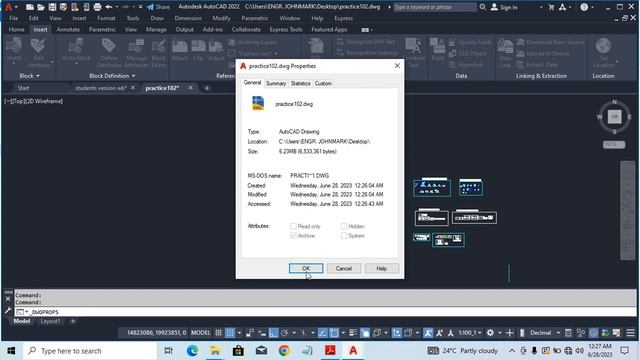Open the Dimension menu in menu bar
This screenshot has width=640, height=360.
coord(188,18)
